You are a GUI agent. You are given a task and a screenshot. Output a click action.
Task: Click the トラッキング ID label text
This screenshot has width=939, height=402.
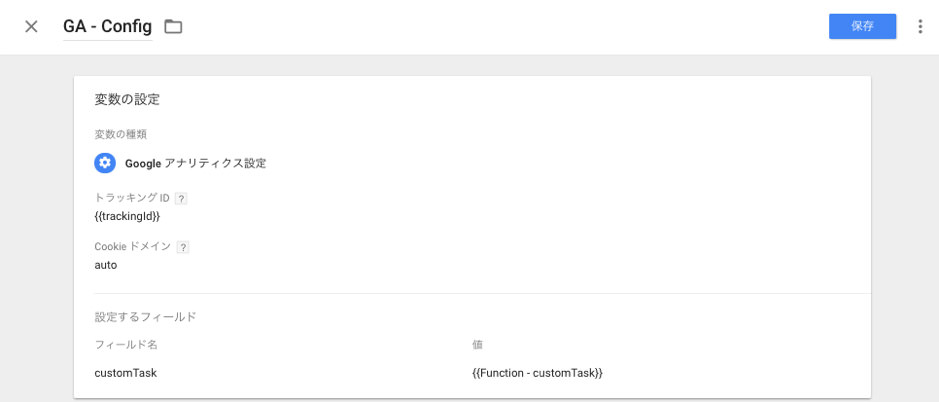point(132,198)
